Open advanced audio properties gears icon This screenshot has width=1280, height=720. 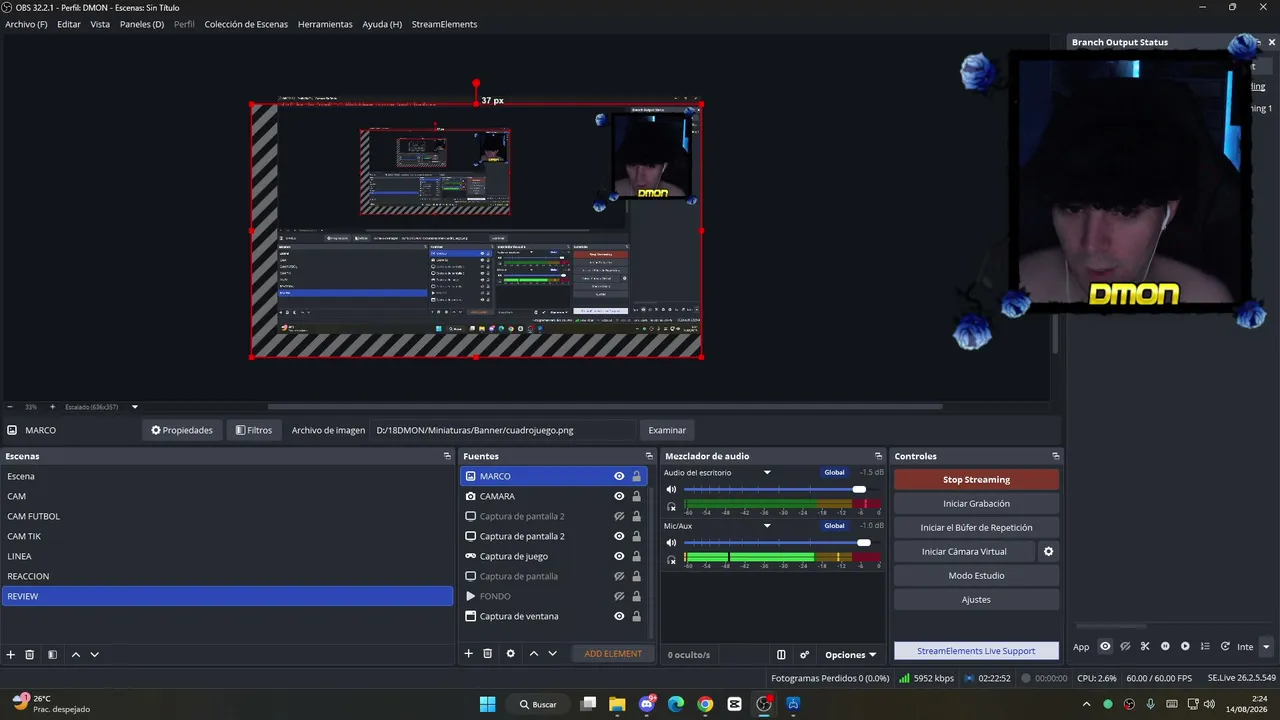click(x=804, y=655)
